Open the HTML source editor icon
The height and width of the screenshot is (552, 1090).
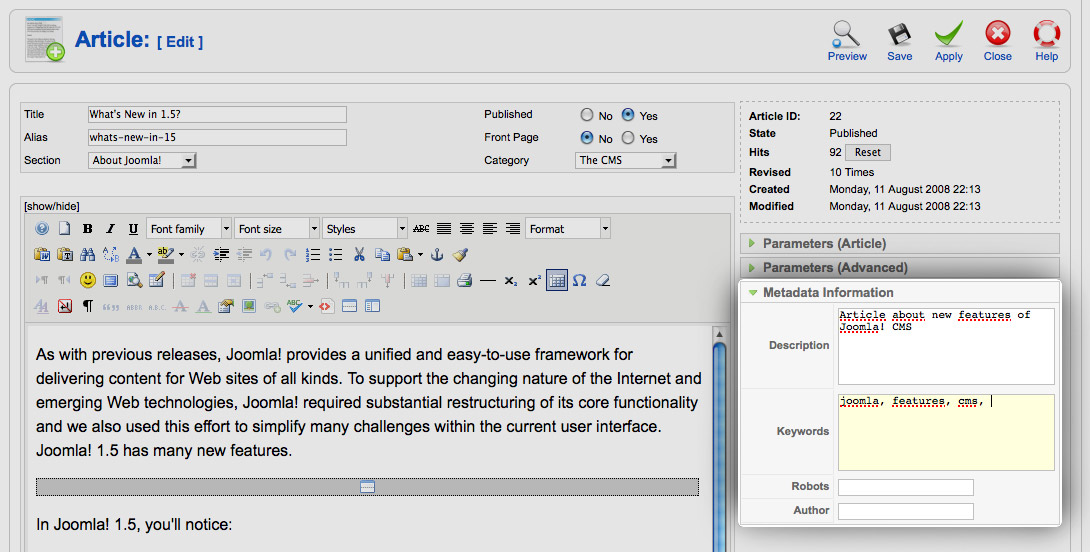(326, 306)
